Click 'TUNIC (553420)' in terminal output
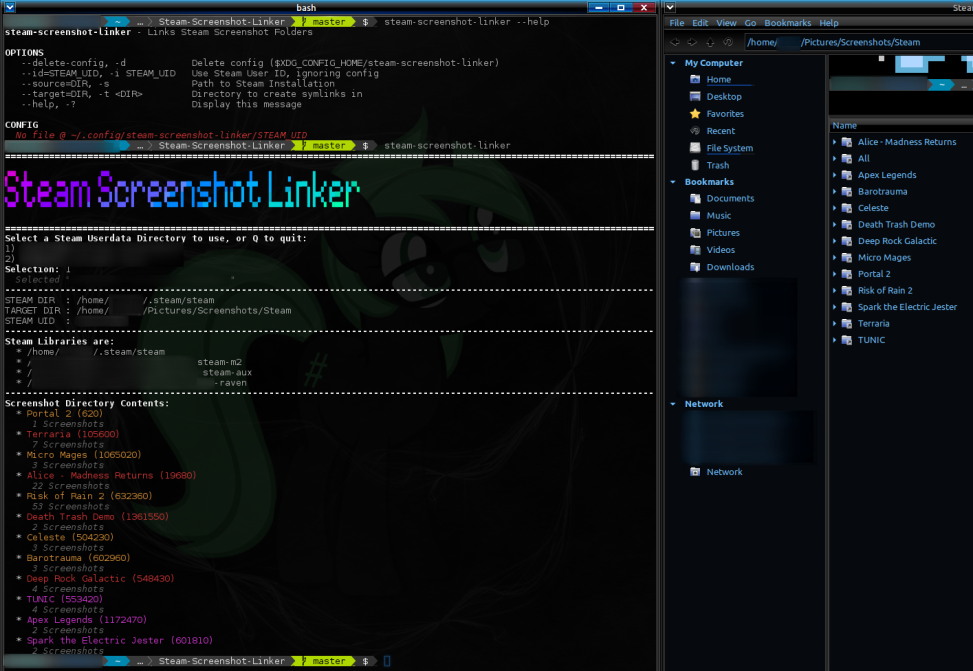The image size is (973, 671). [65, 600]
